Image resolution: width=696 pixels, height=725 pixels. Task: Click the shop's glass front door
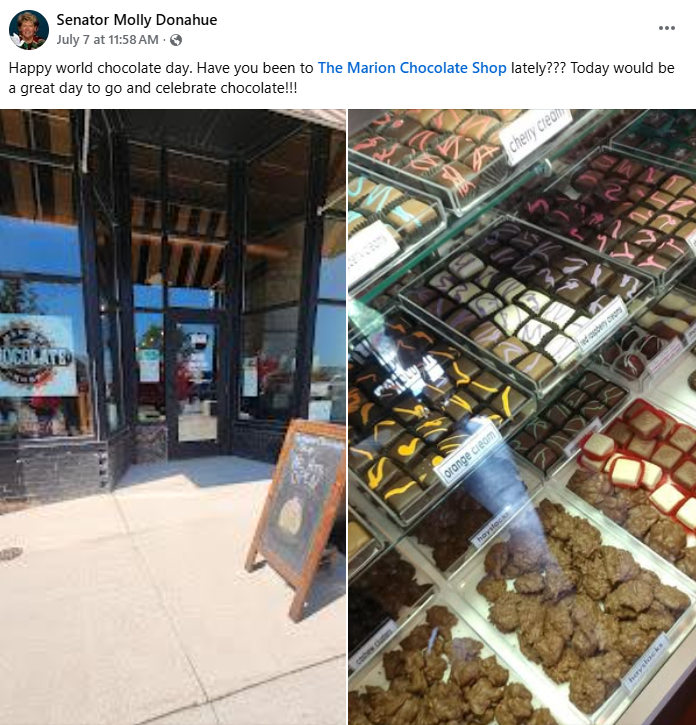click(x=196, y=384)
